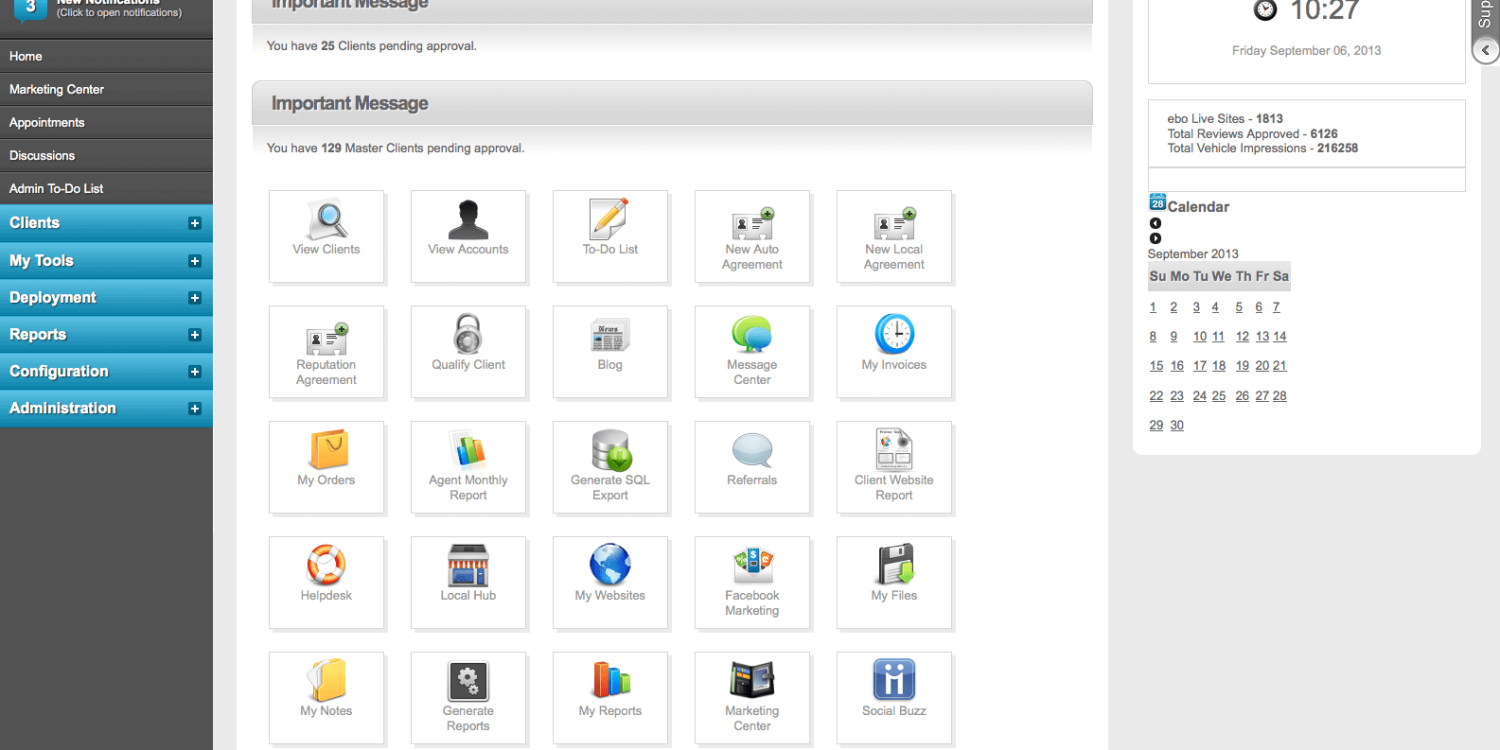Image resolution: width=1500 pixels, height=750 pixels.
Task: Expand the Configuration sidebar section
Action: [x=106, y=371]
